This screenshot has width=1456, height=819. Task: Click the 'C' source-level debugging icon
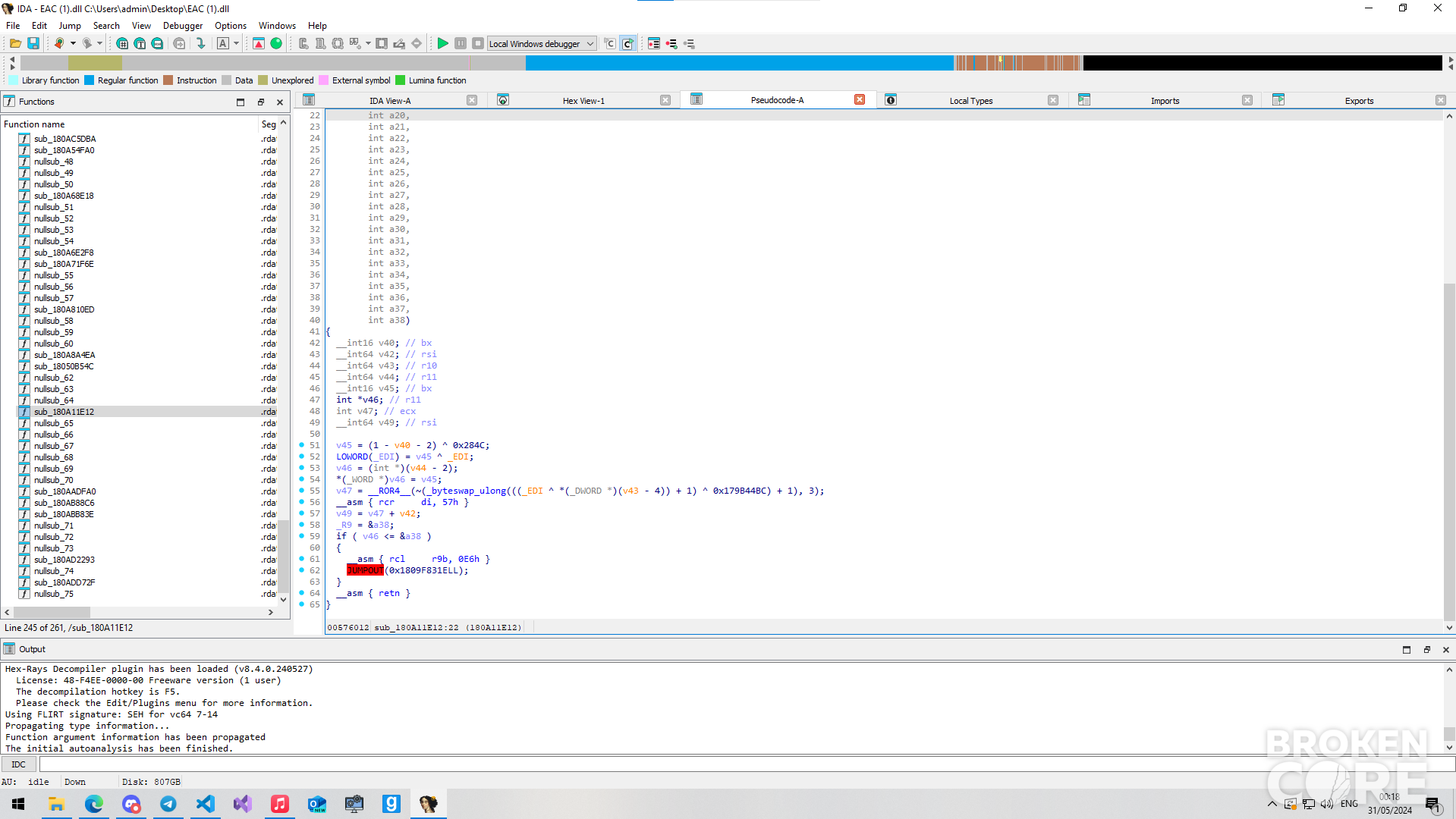(x=610, y=43)
